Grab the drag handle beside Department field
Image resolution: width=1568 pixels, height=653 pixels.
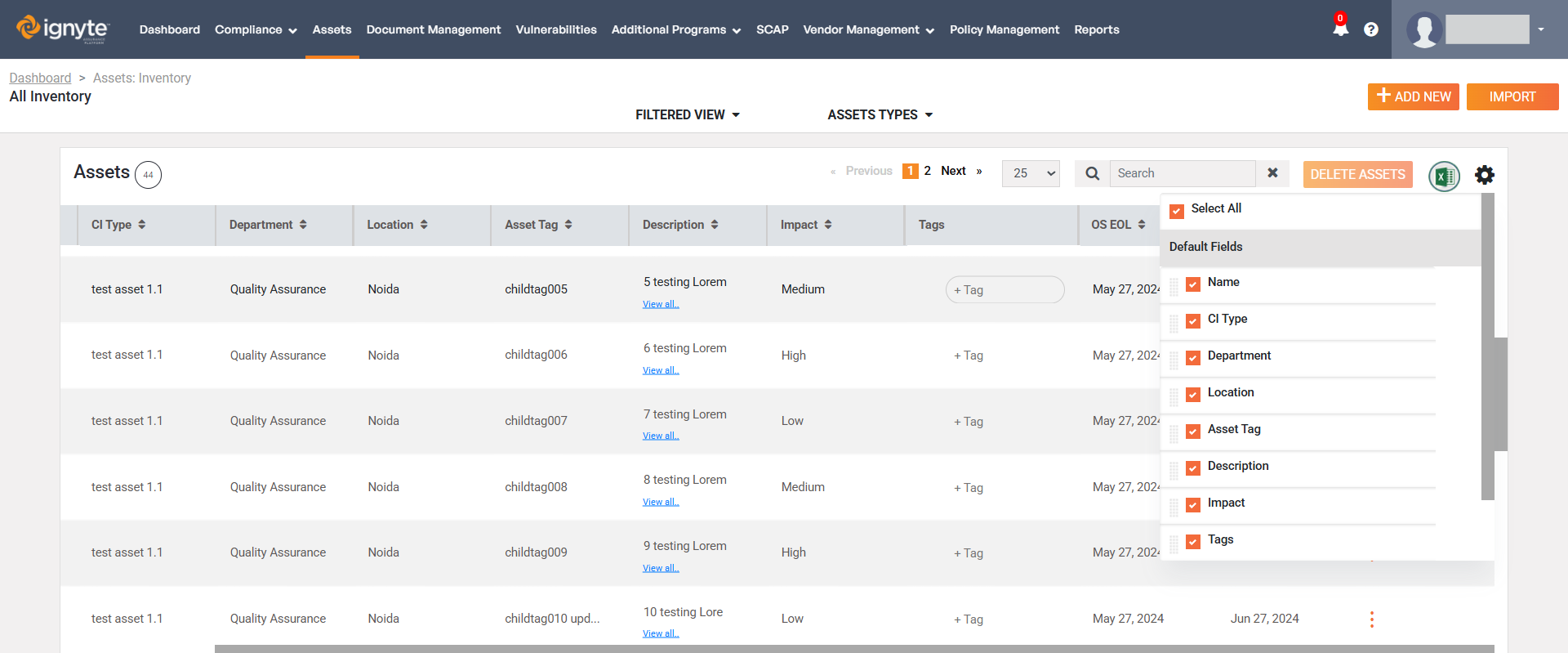[x=1174, y=360]
